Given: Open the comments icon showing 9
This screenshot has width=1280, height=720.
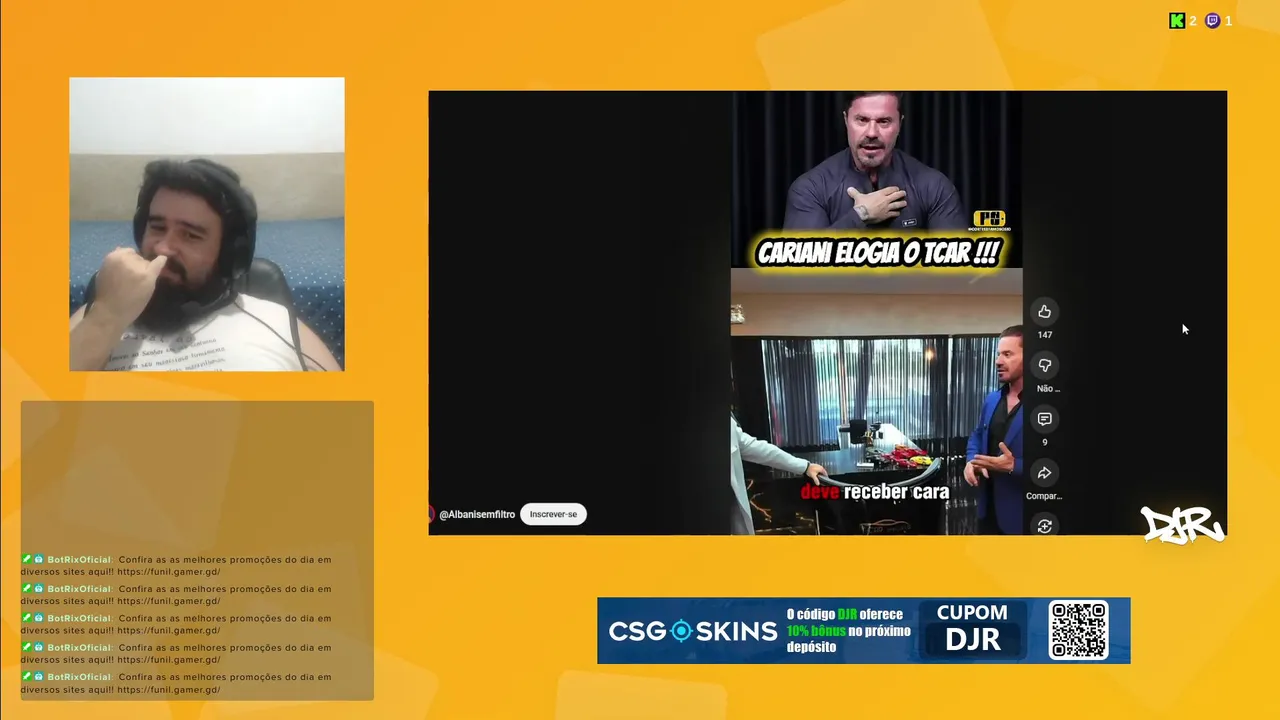Looking at the screenshot, I should click(x=1044, y=419).
